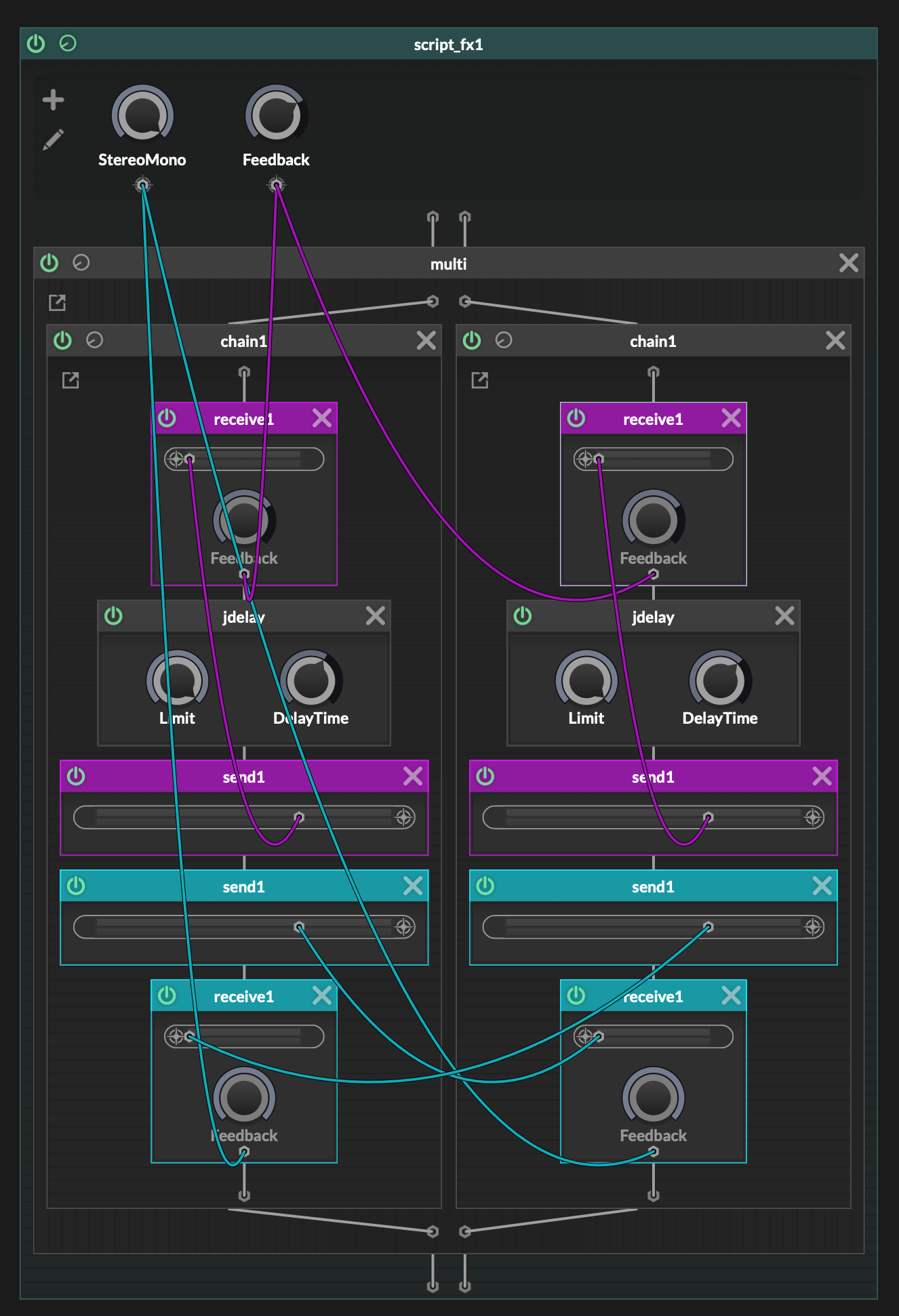Click the left jdelay Limit knob
This screenshot has width=899, height=1316.
177,680
